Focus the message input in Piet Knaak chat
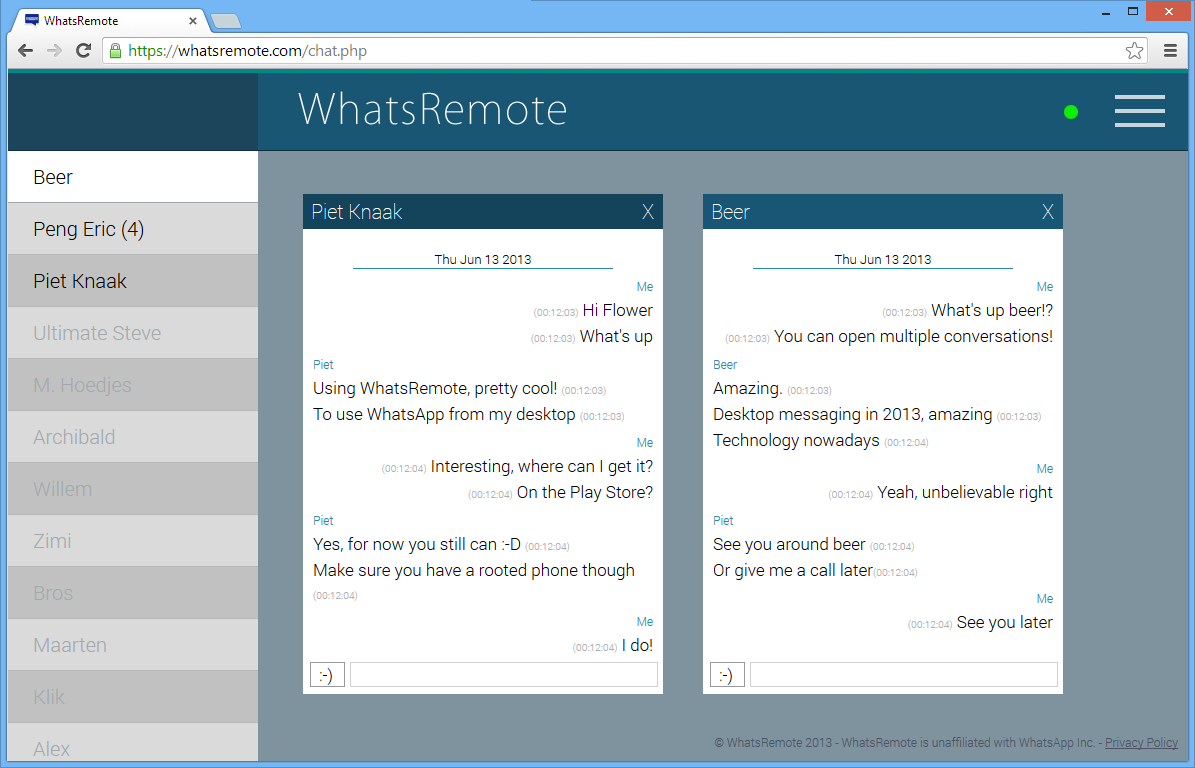Image resolution: width=1195 pixels, height=768 pixels. click(504, 675)
